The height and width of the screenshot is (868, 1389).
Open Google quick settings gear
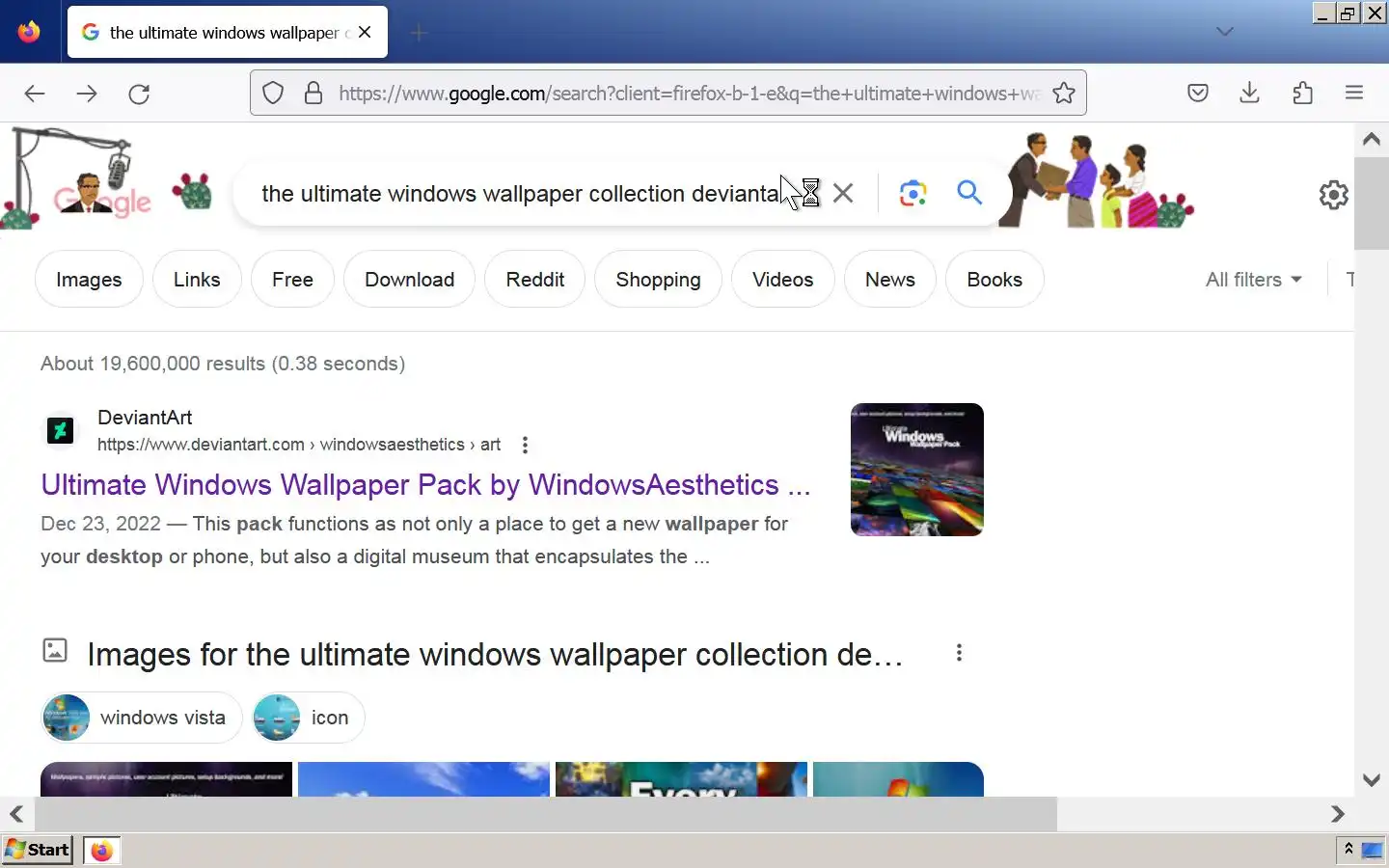point(1334,195)
